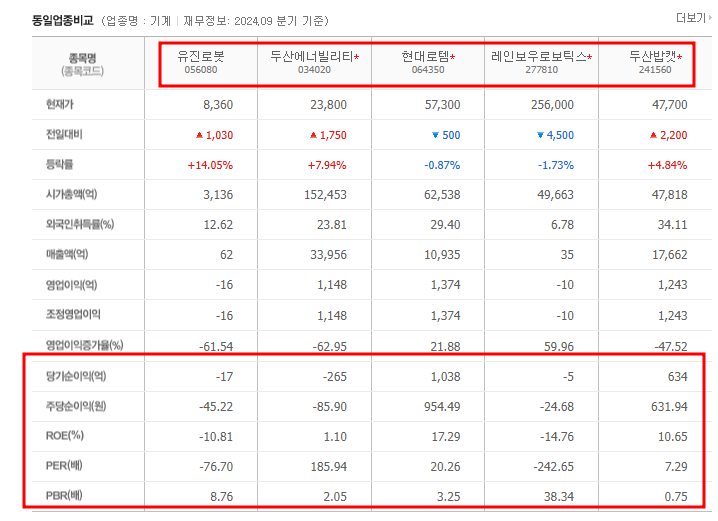The width and height of the screenshot is (718, 521).
Task: Click the 1,038 net income value
Action: tap(446, 377)
